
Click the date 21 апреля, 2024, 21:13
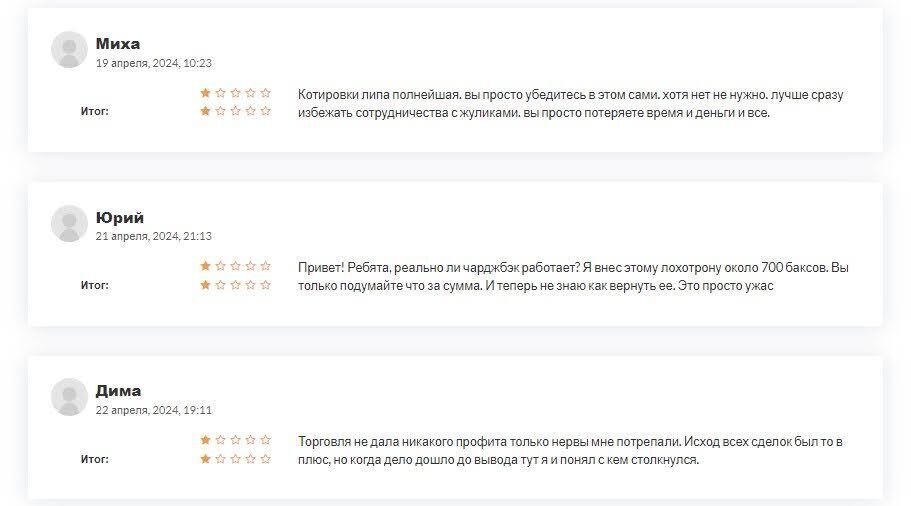[154, 236]
